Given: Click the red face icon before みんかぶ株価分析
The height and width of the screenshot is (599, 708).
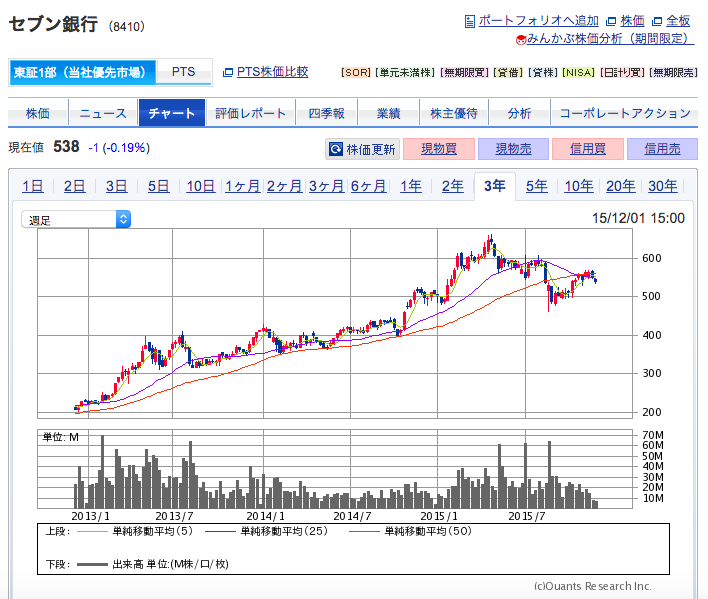Looking at the screenshot, I should pos(521,40).
